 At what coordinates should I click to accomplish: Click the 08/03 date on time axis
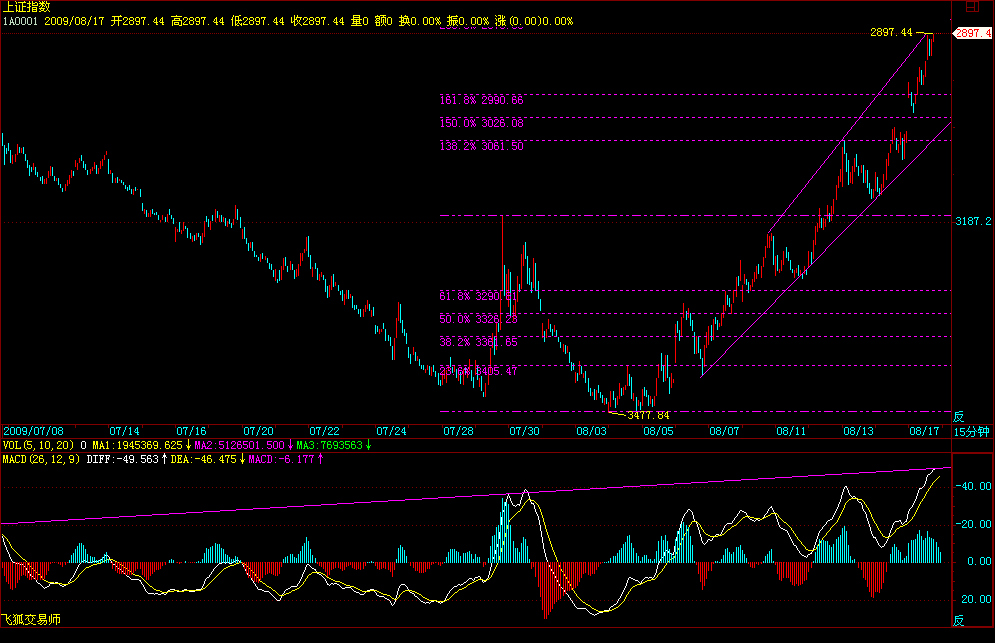pos(591,431)
